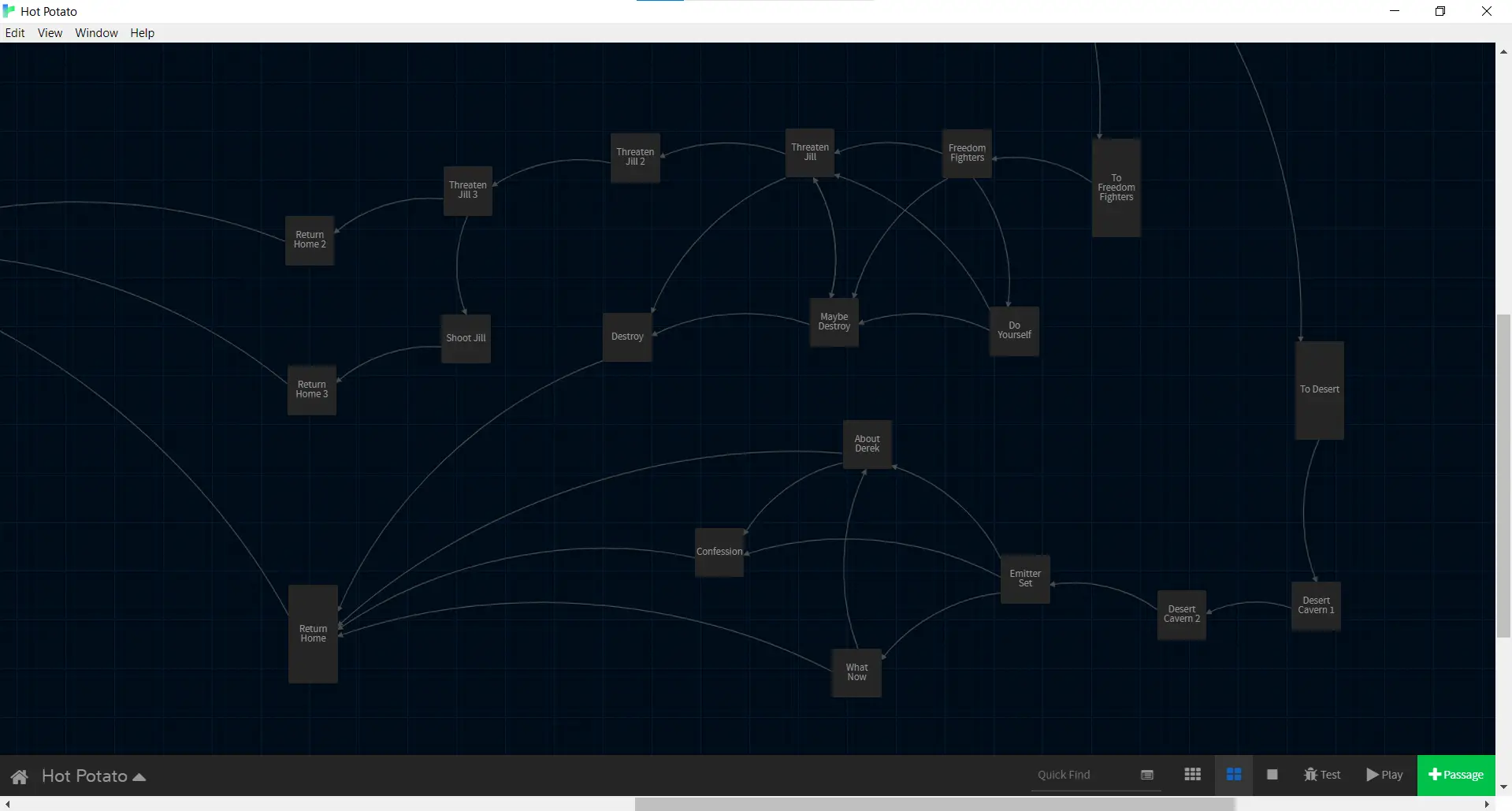
Task: Click the right vertical scrollbar down arrow
Action: pos(1503,787)
